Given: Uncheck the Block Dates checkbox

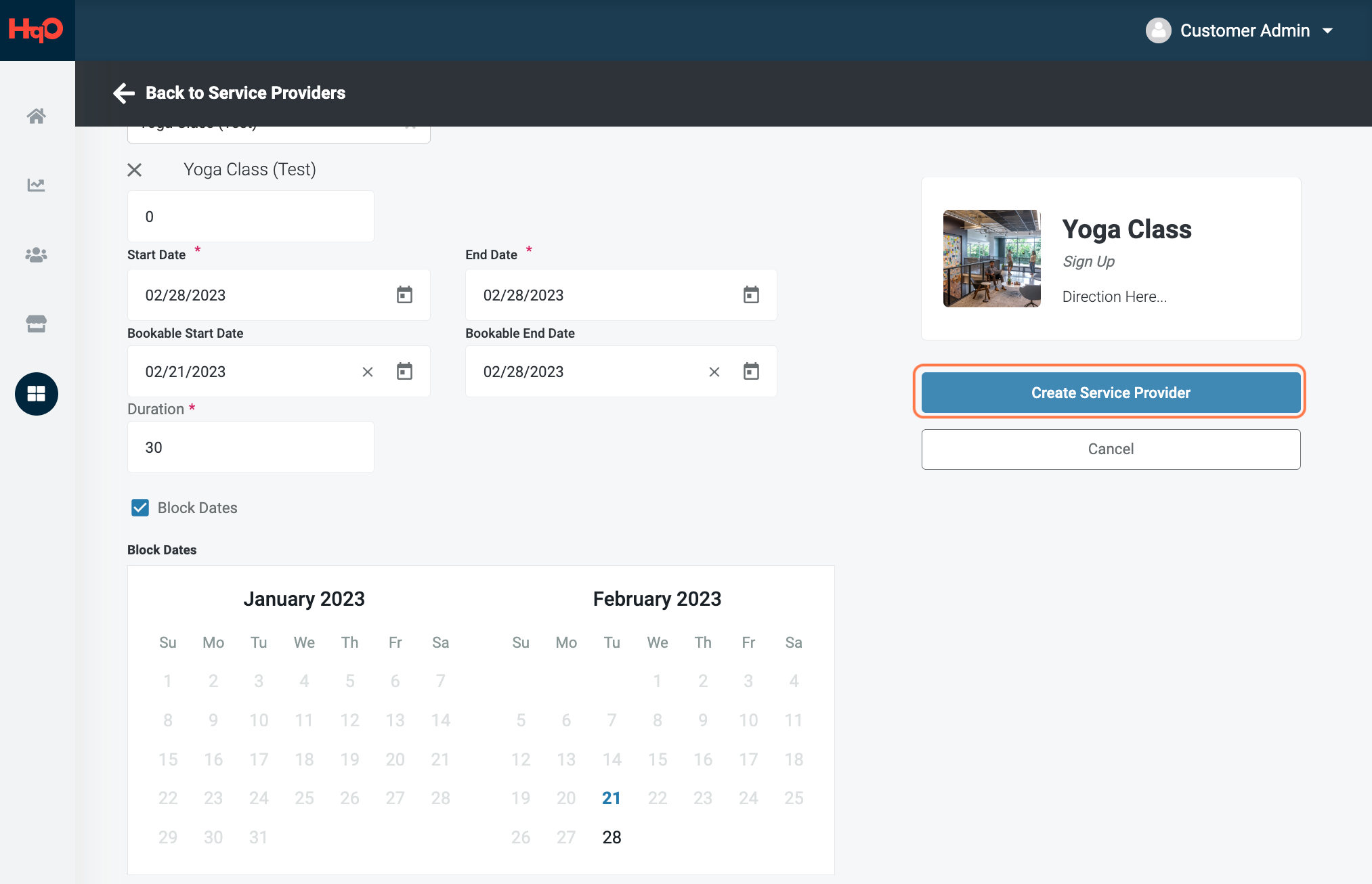Looking at the screenshot, I should point(140,508).
